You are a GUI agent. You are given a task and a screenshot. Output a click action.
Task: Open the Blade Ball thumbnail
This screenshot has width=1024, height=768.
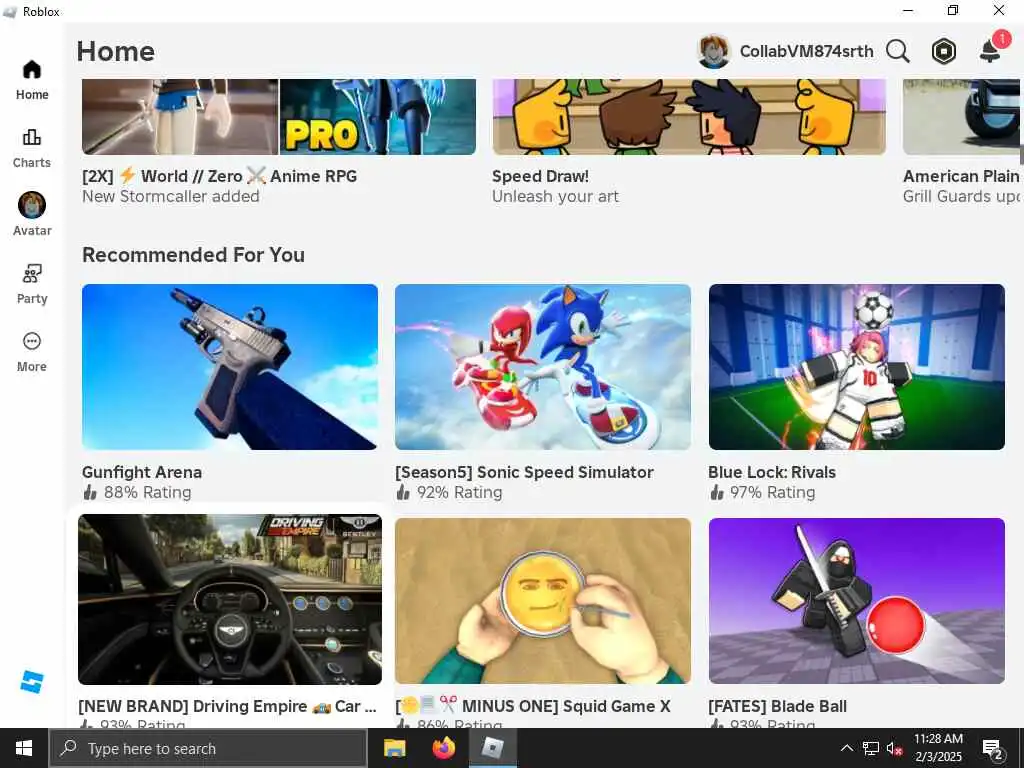(856, 601)
